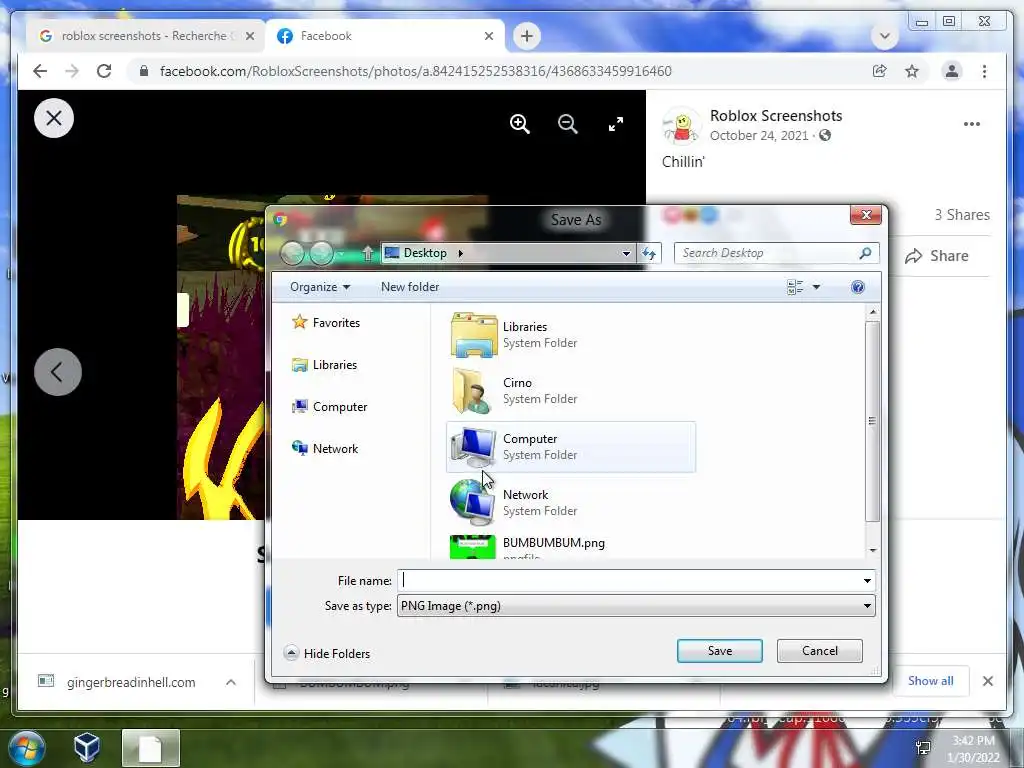
Task: Click the Save button
Action: click(720, 651)
